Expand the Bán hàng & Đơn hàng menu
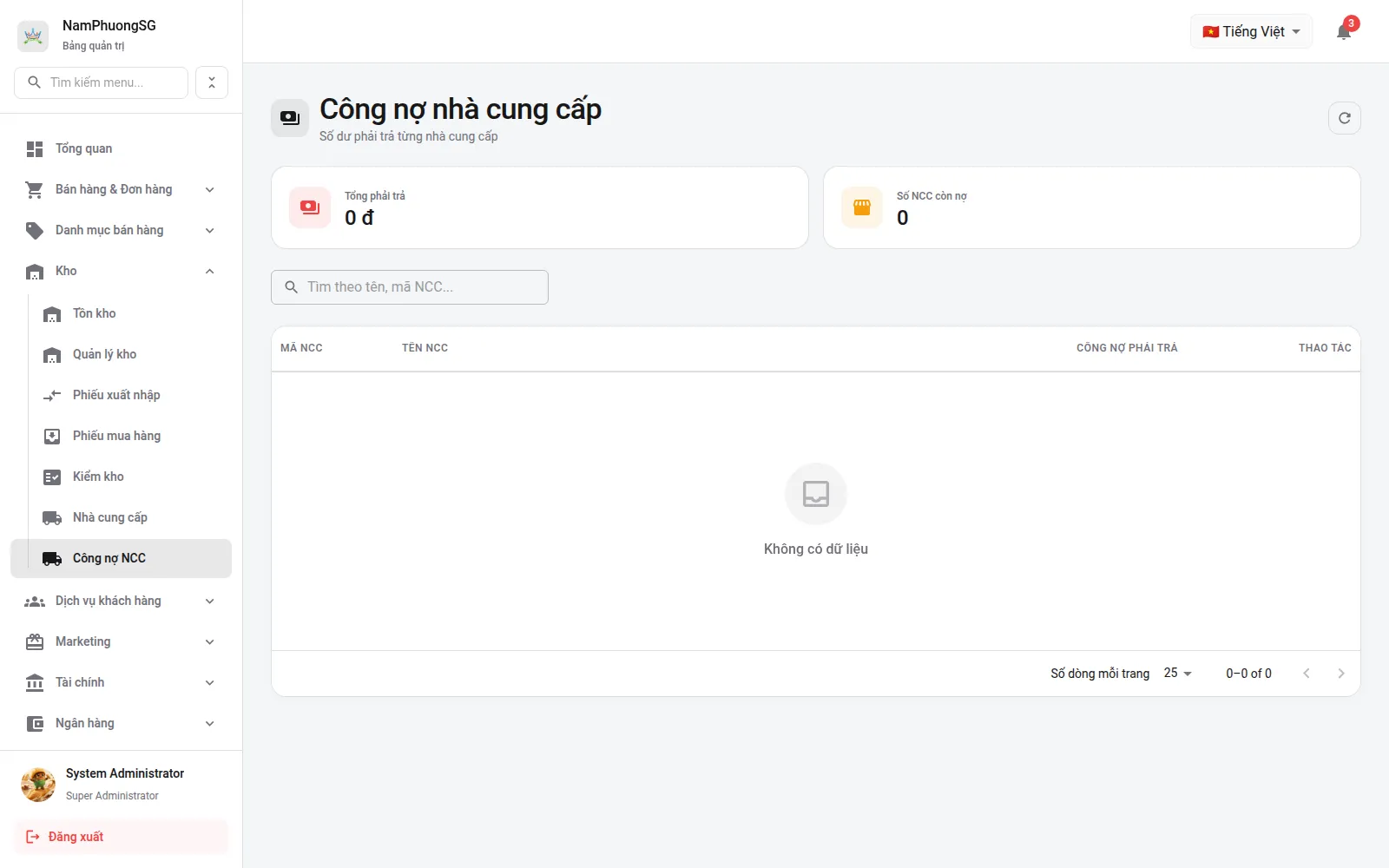The width and height of the screenshot is (1389, 868). click(121, 189)
